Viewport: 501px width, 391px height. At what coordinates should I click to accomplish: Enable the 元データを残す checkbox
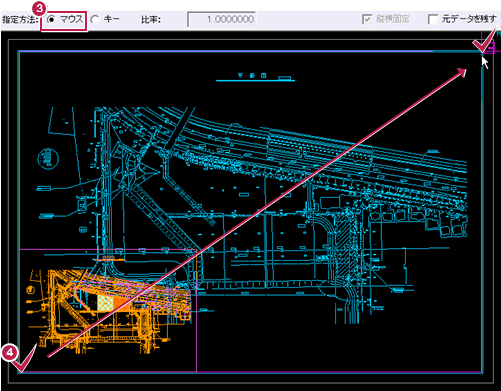tap(433, 19)
